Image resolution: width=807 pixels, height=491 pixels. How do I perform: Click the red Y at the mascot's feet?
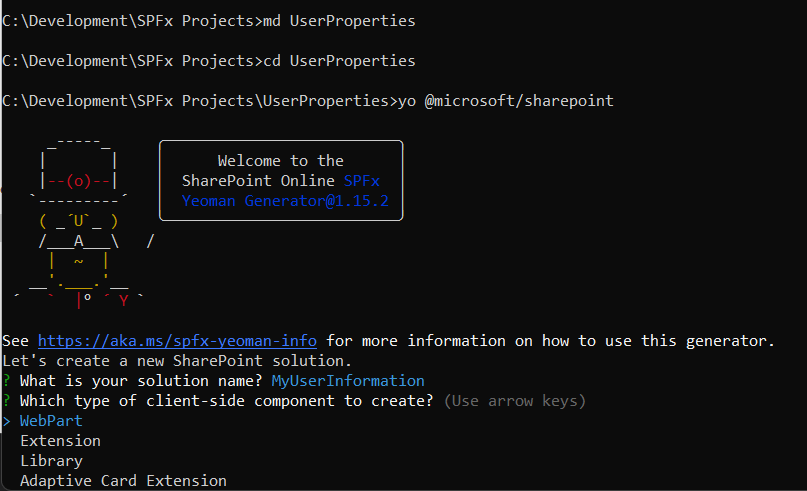pyautogui.click(x=123, y=301)
